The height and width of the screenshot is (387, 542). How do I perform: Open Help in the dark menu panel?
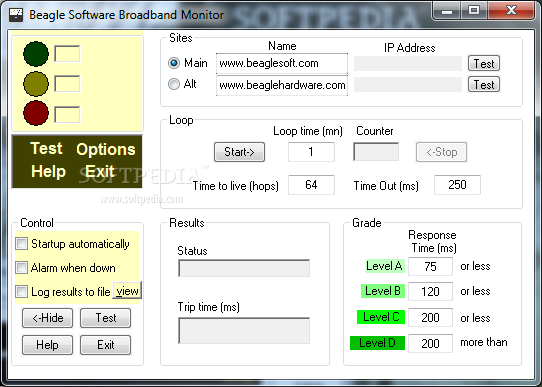(x=48, y=171)
